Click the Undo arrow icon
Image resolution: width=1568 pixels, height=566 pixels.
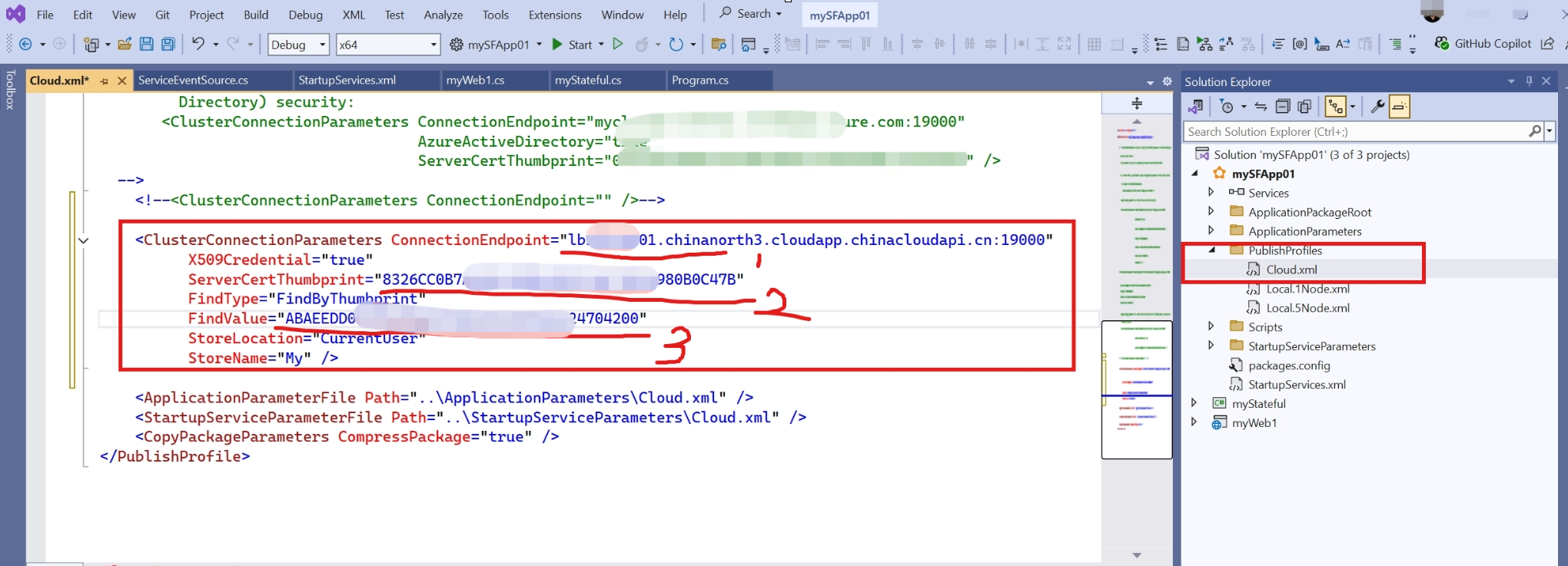pyautogui.click(x=198, y=45)
